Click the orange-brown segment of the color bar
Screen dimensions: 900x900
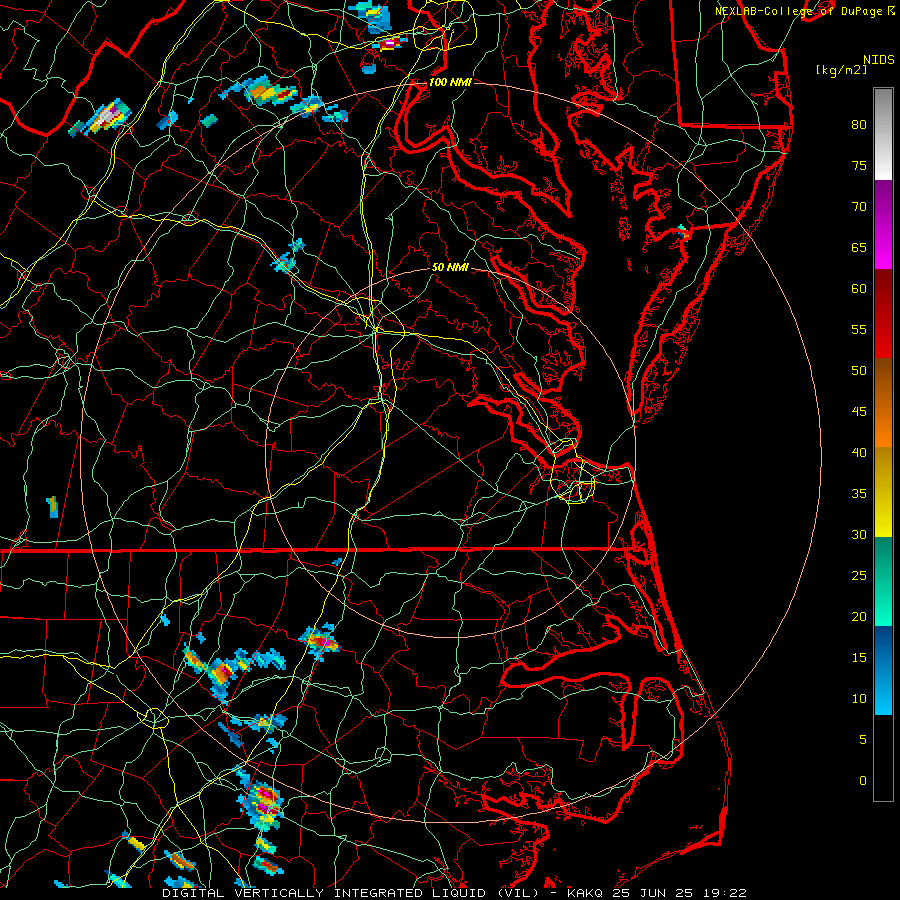[x=883, y=403]
